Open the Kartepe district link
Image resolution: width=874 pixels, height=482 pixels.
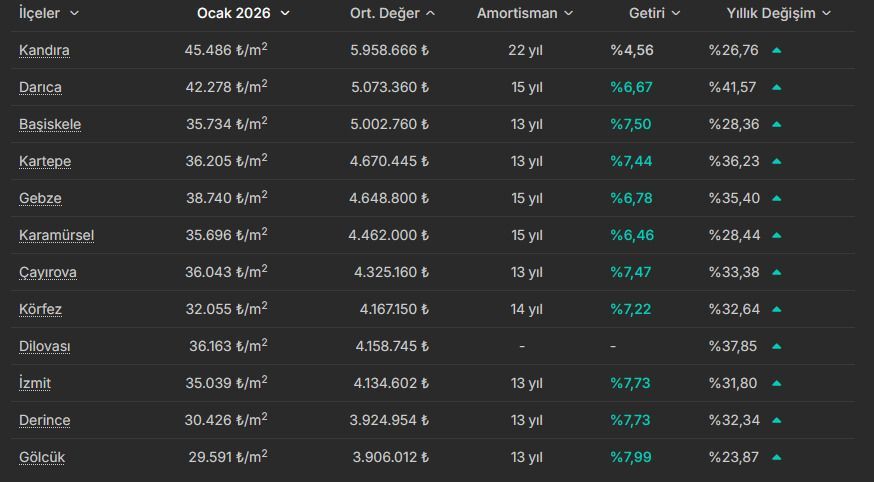pyautogui.click(x=45, y=162)
